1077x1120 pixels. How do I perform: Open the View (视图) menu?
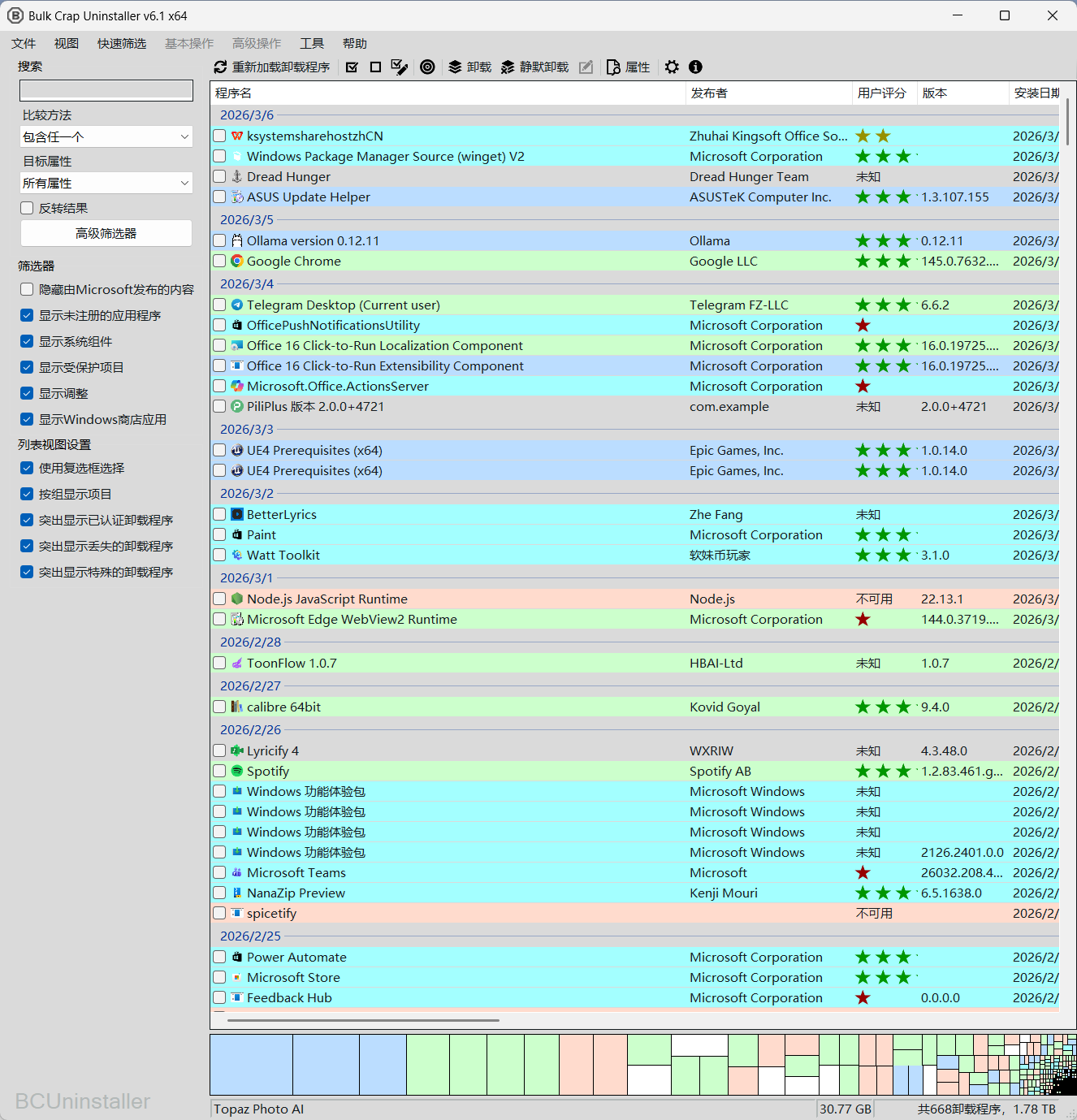(x=67, y=44)
